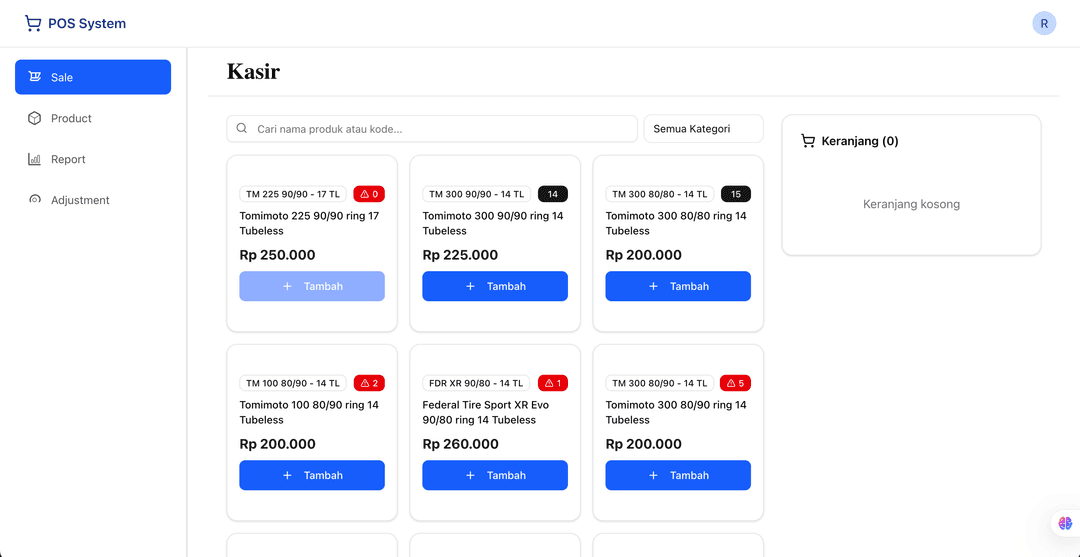Open the Product menu item
Screen dimensions: 1080x557
(71, 118)
